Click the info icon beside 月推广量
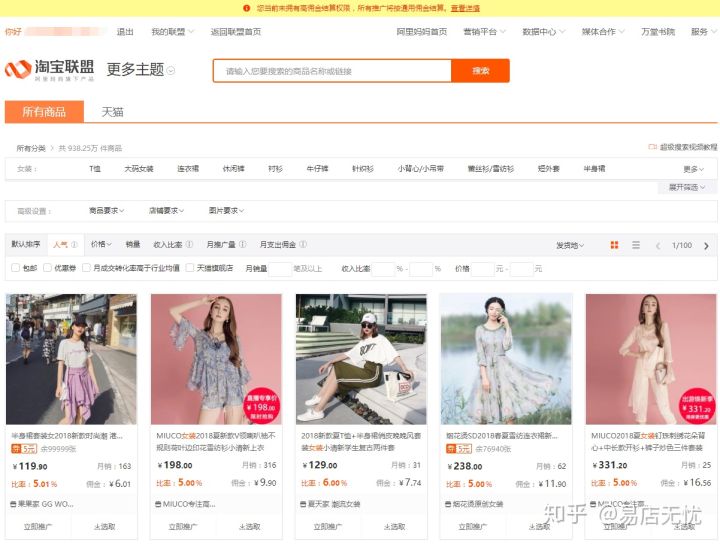720x545 pixels. click(243, 245)
